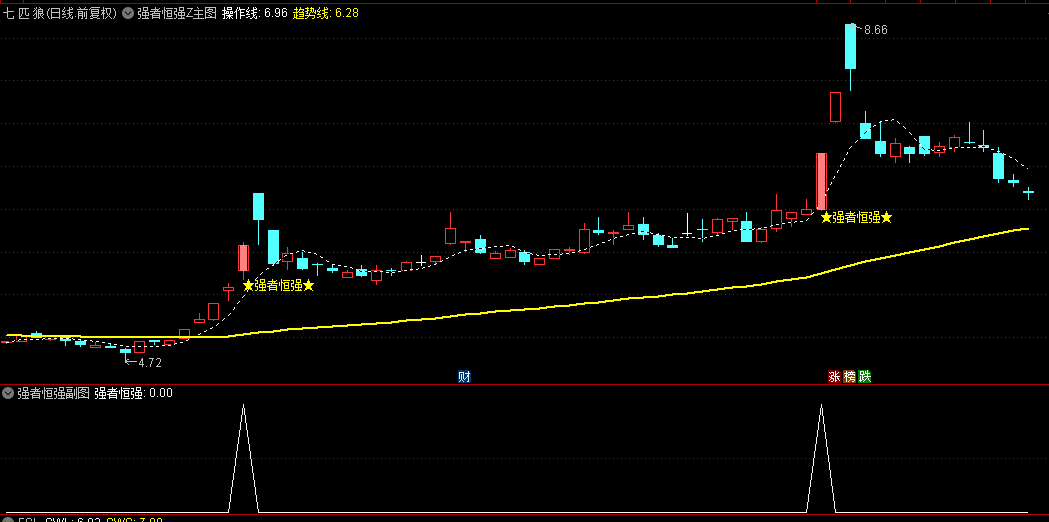Click the 4.72 low price label

(150, 363)
